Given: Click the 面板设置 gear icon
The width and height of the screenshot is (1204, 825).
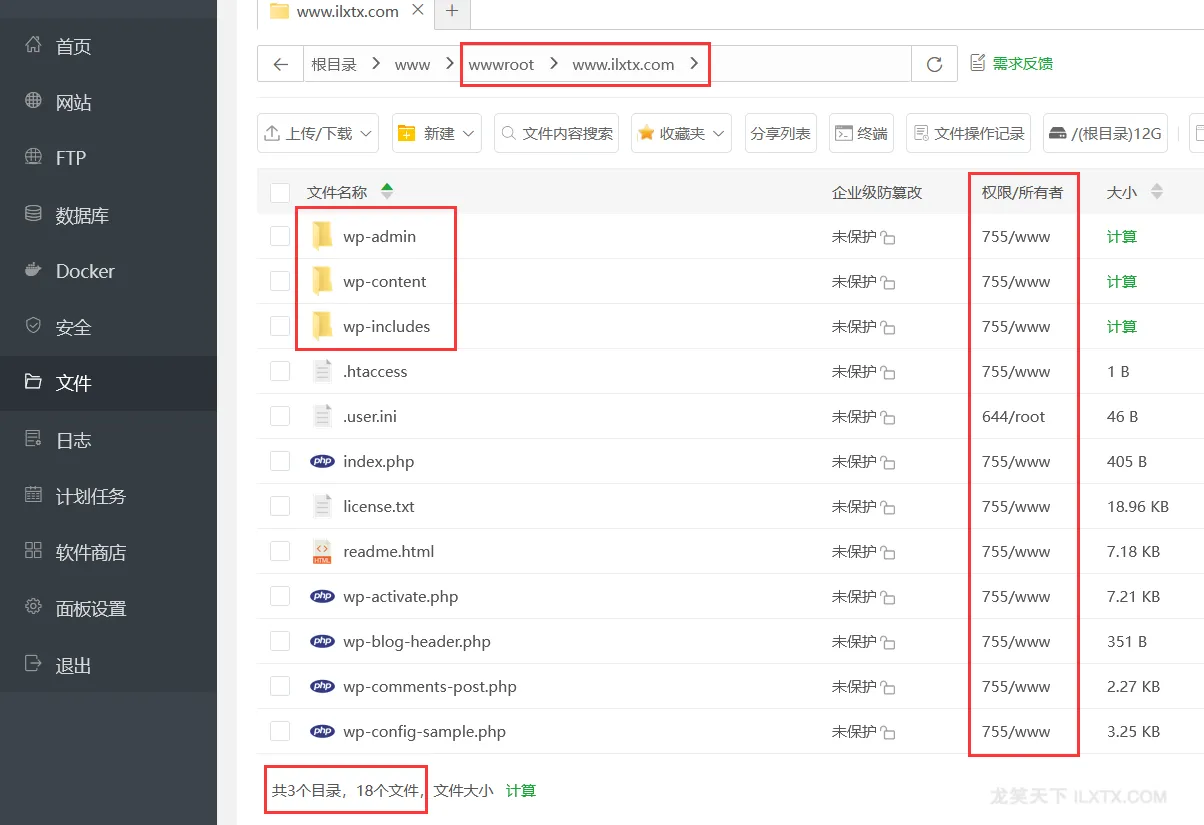Looking at the screenshot, I should click(x=33, y=607).
